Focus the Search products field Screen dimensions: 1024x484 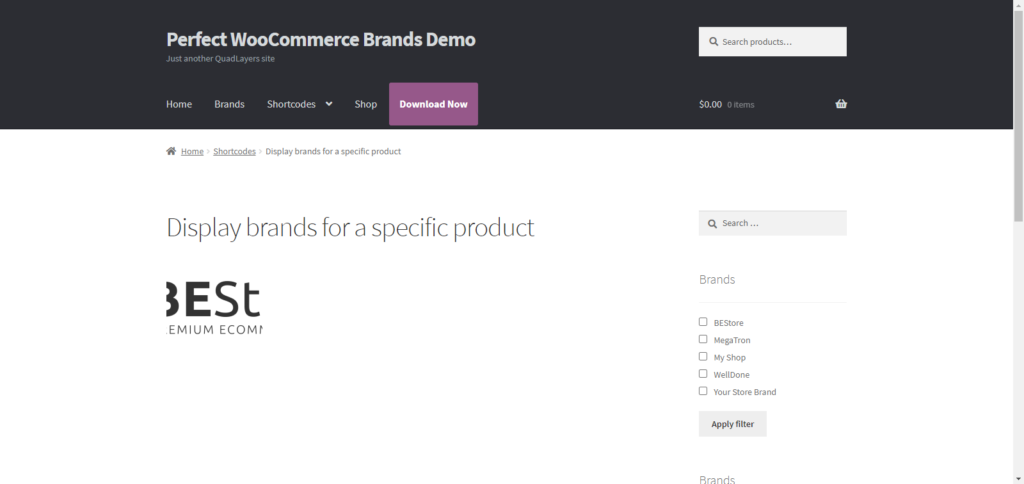[773, 42]
